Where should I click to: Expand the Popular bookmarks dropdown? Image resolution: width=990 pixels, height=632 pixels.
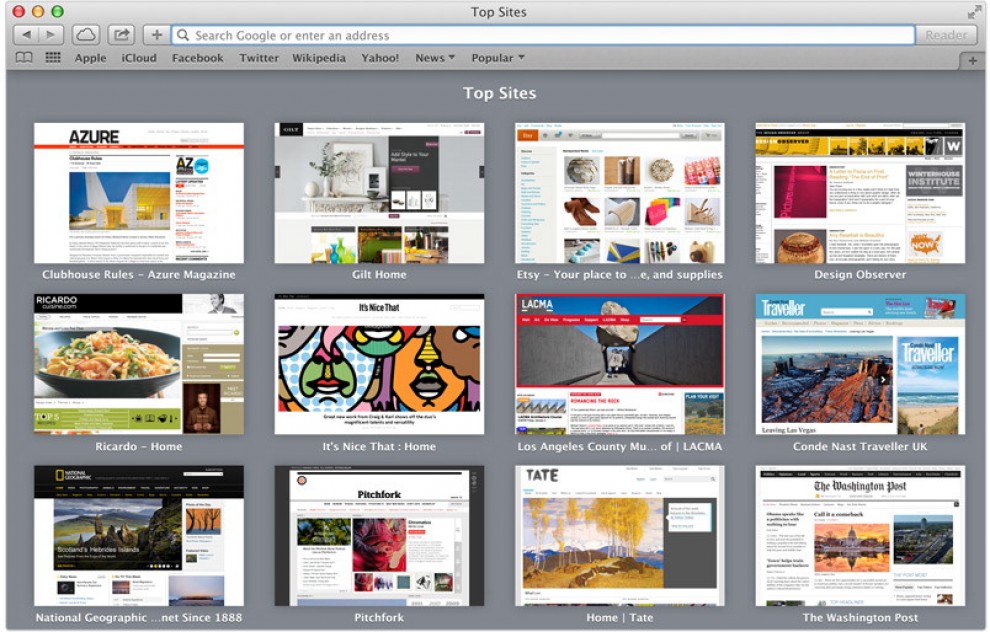tap(498, 58)
